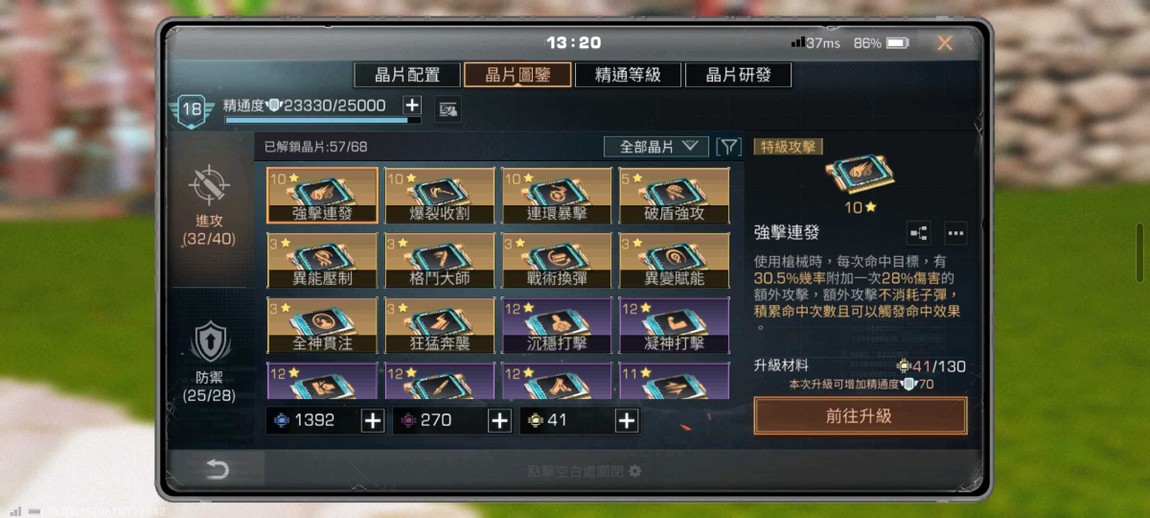Go to the 晶片研發 tab

coord(738,75)
